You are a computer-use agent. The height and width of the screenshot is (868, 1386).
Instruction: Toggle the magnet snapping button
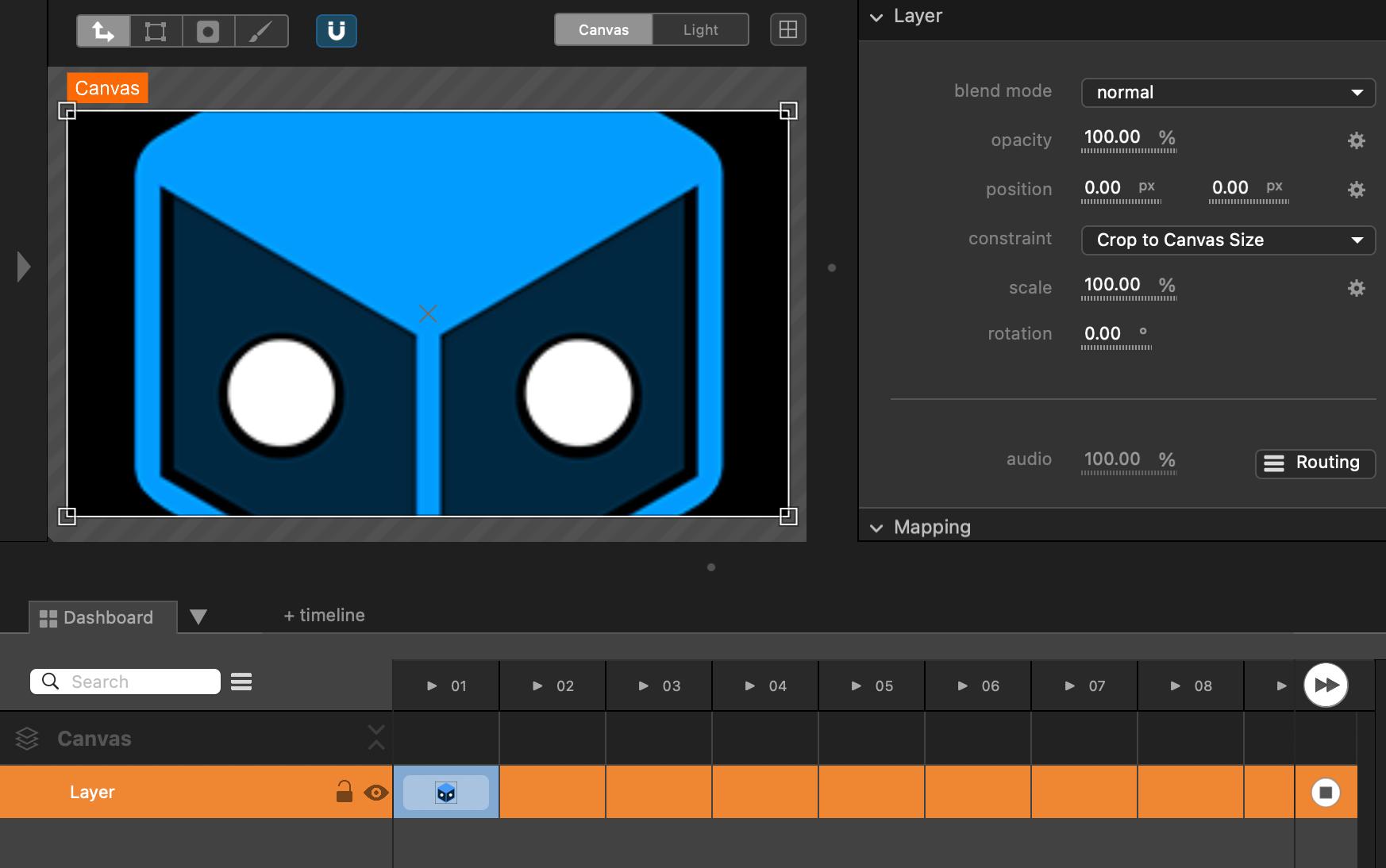[337, 31]
